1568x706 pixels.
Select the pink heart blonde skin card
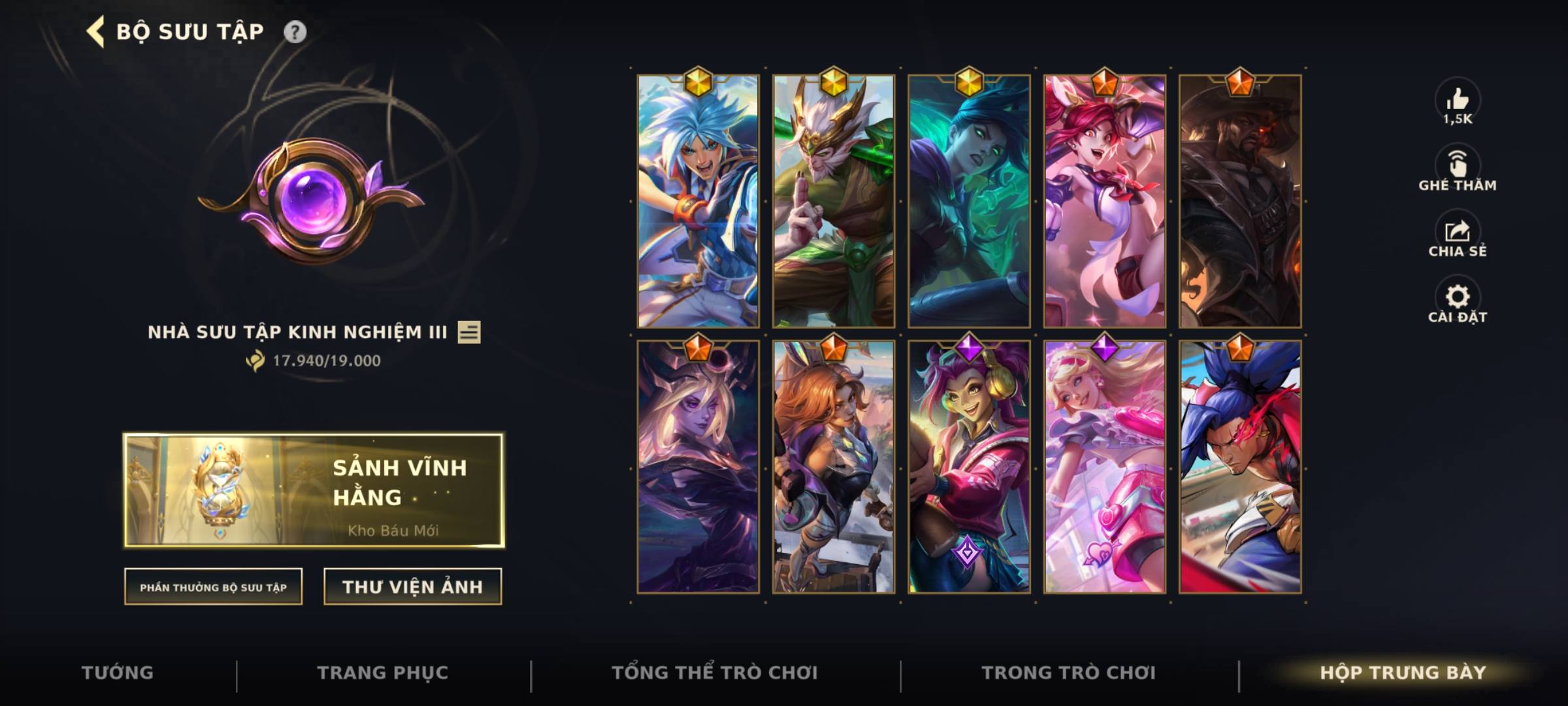click(x=1105, y=467)
